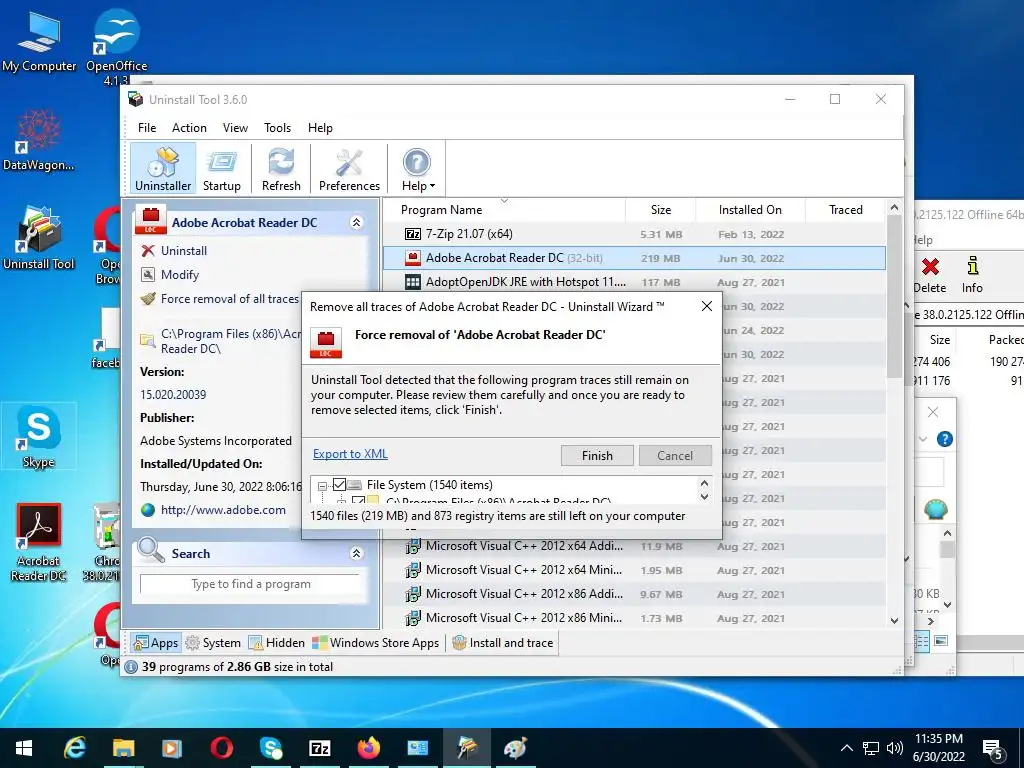Collapse the Search panel

357,554
